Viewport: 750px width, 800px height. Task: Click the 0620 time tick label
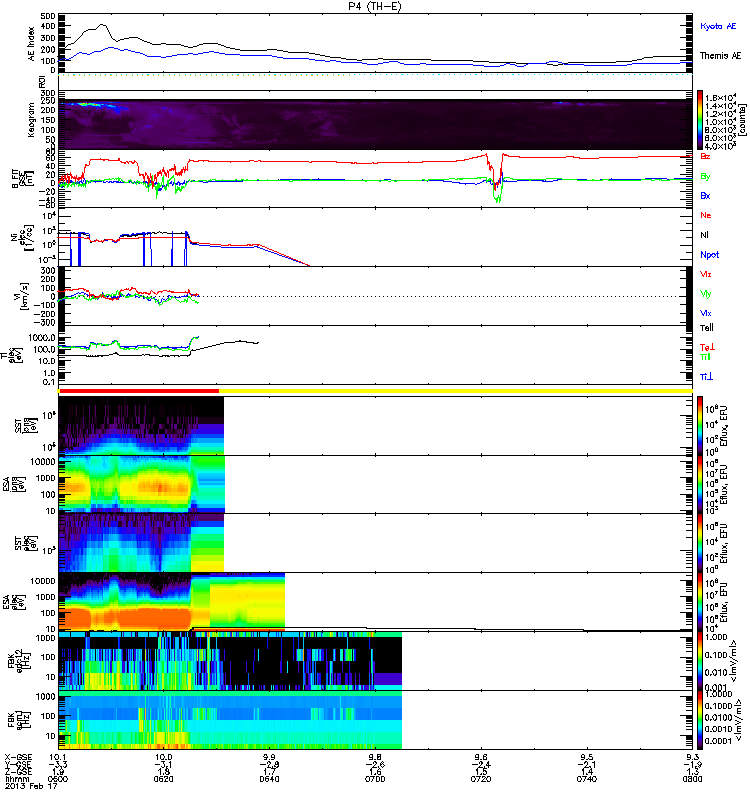click(x=163, y=779)
